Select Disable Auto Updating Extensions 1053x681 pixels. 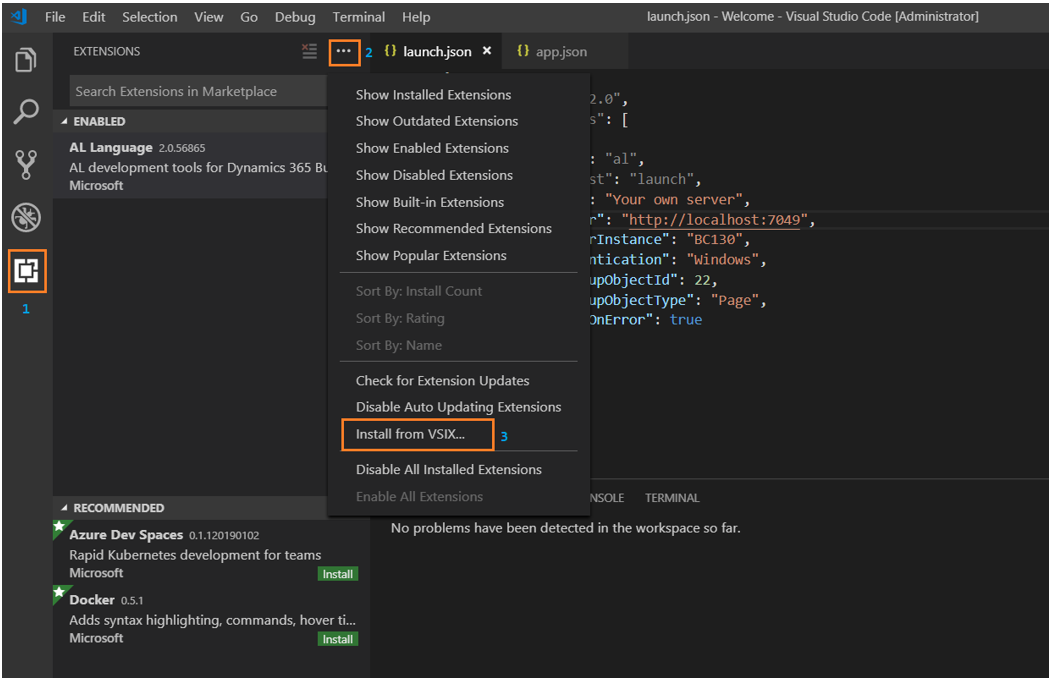click(x=459, y=407)
